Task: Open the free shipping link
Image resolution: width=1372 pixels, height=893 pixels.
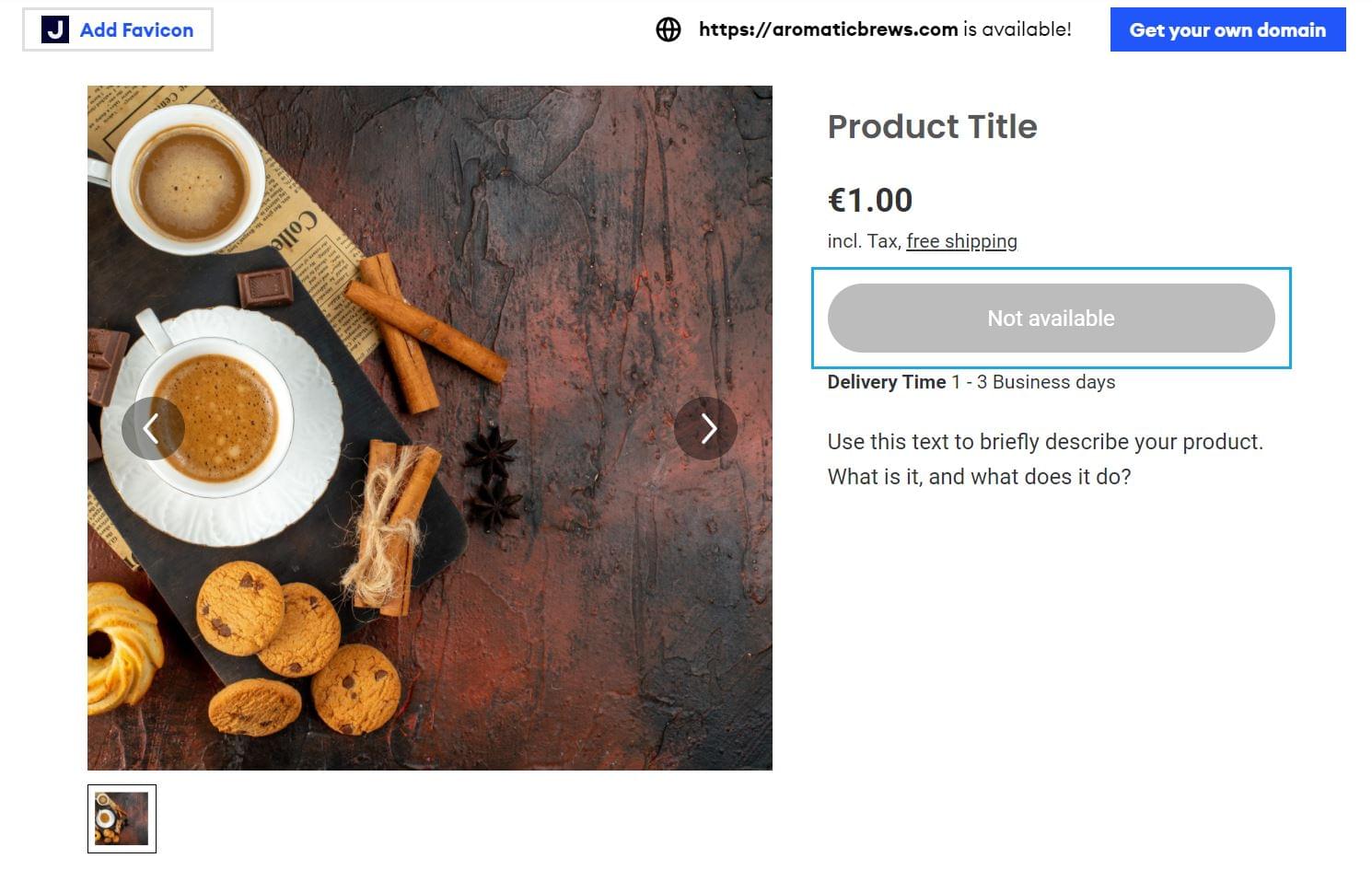Action: click(961, 241)
